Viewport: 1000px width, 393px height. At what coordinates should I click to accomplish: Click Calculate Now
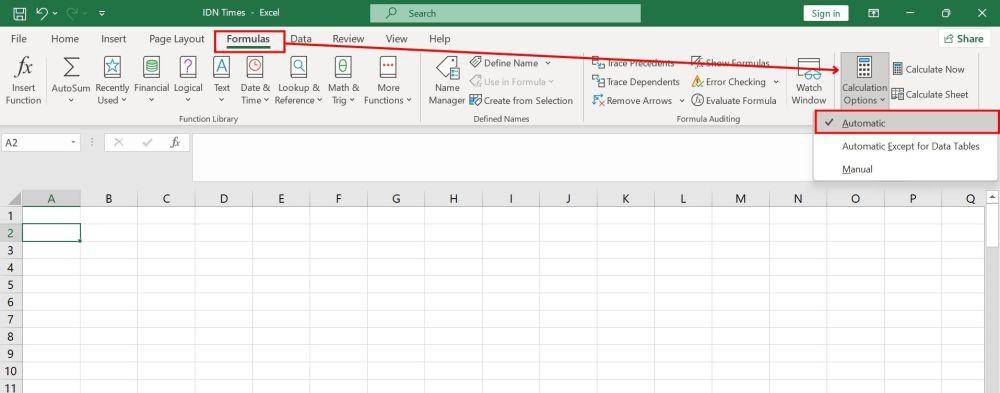pyautogui.click(x=928, y=69)
